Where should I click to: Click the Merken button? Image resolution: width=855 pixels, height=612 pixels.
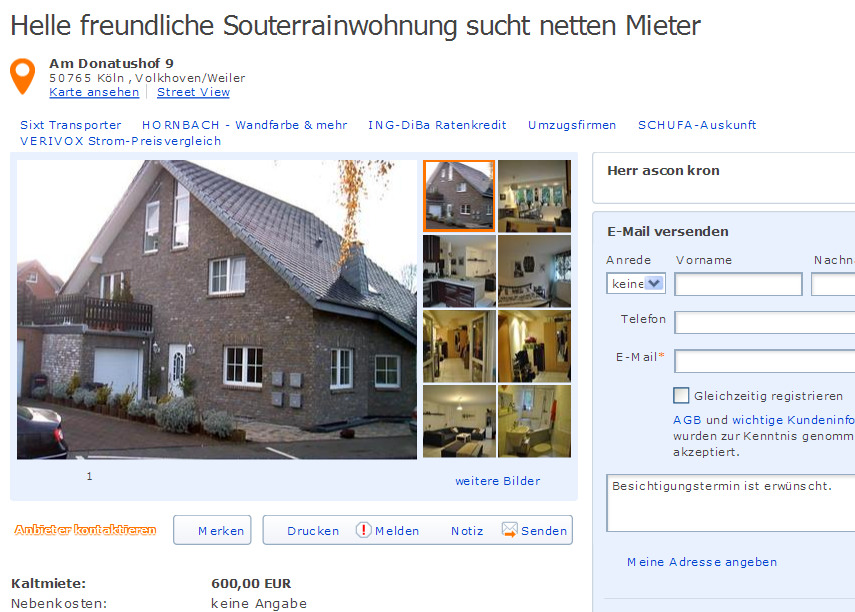pos(212,530)
